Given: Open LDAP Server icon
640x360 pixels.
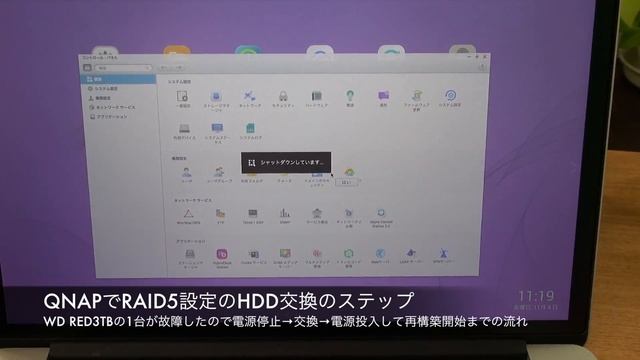Looking at the screenshot, I should point(411,253).
